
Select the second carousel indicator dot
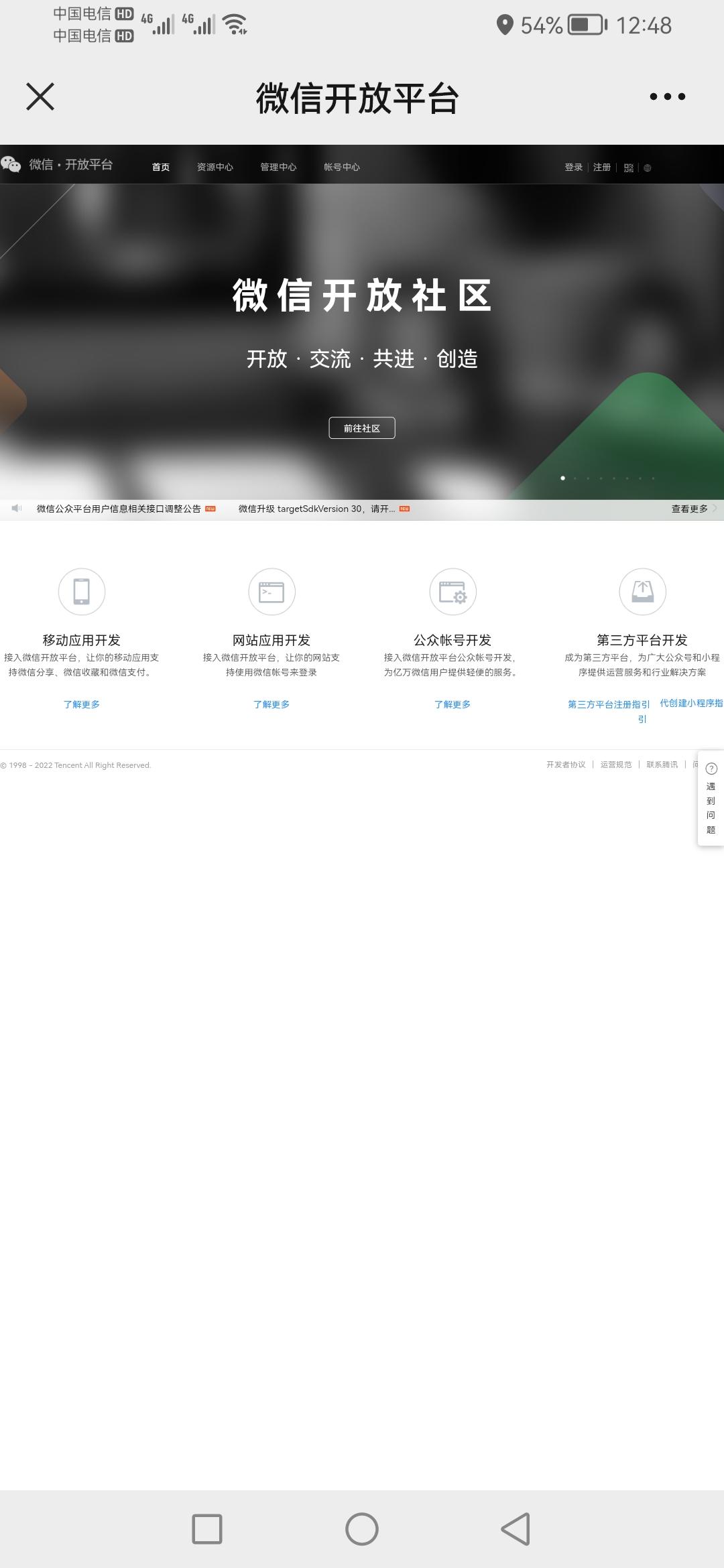coord(575,478)
